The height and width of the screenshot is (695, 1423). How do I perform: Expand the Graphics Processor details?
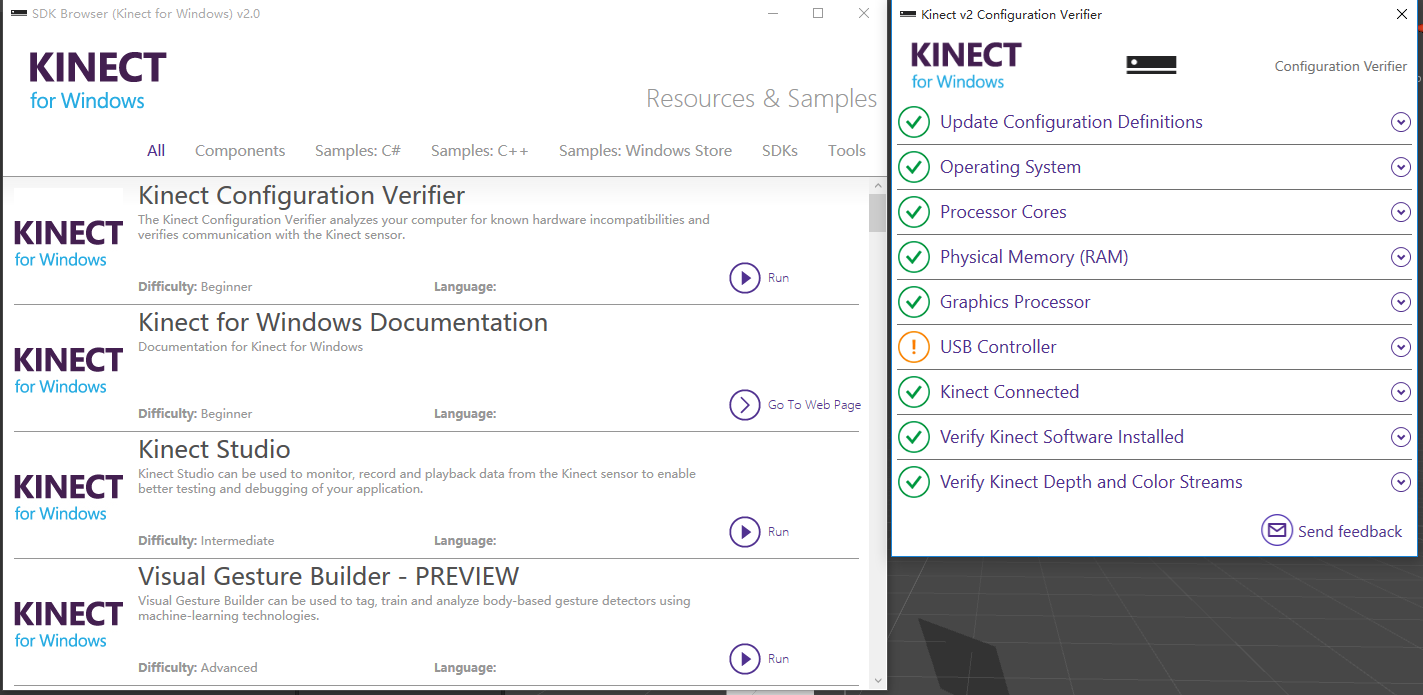pos(1400,302)
